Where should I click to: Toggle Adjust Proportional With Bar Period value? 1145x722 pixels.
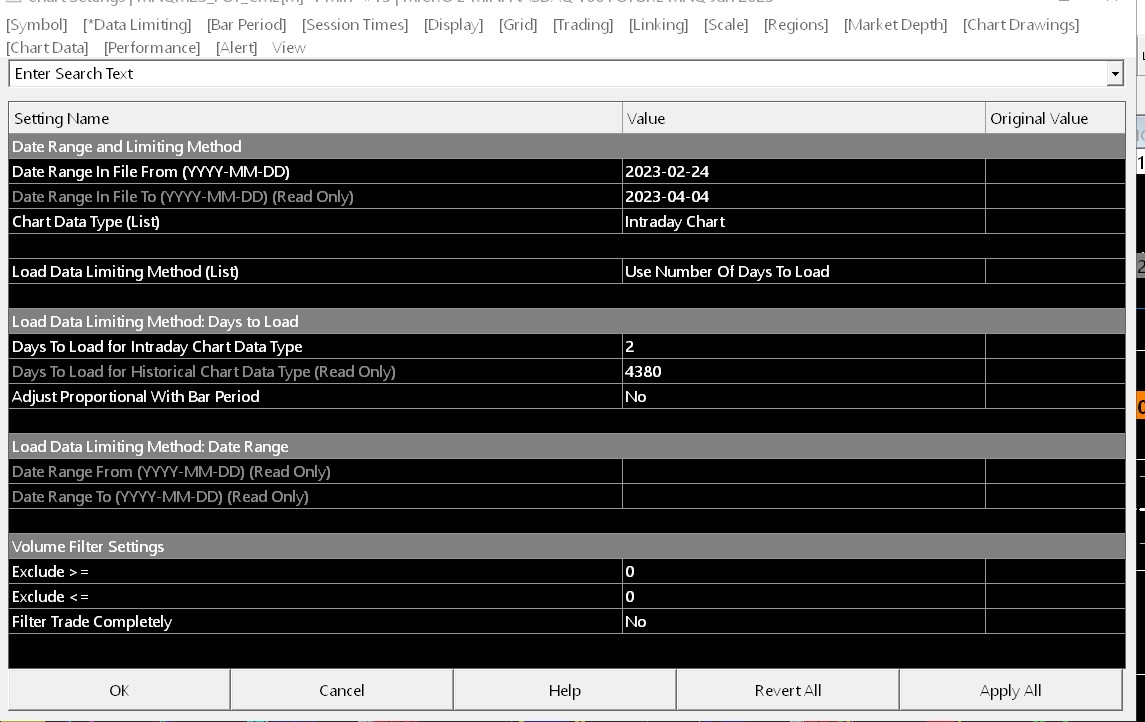[803, 396]
